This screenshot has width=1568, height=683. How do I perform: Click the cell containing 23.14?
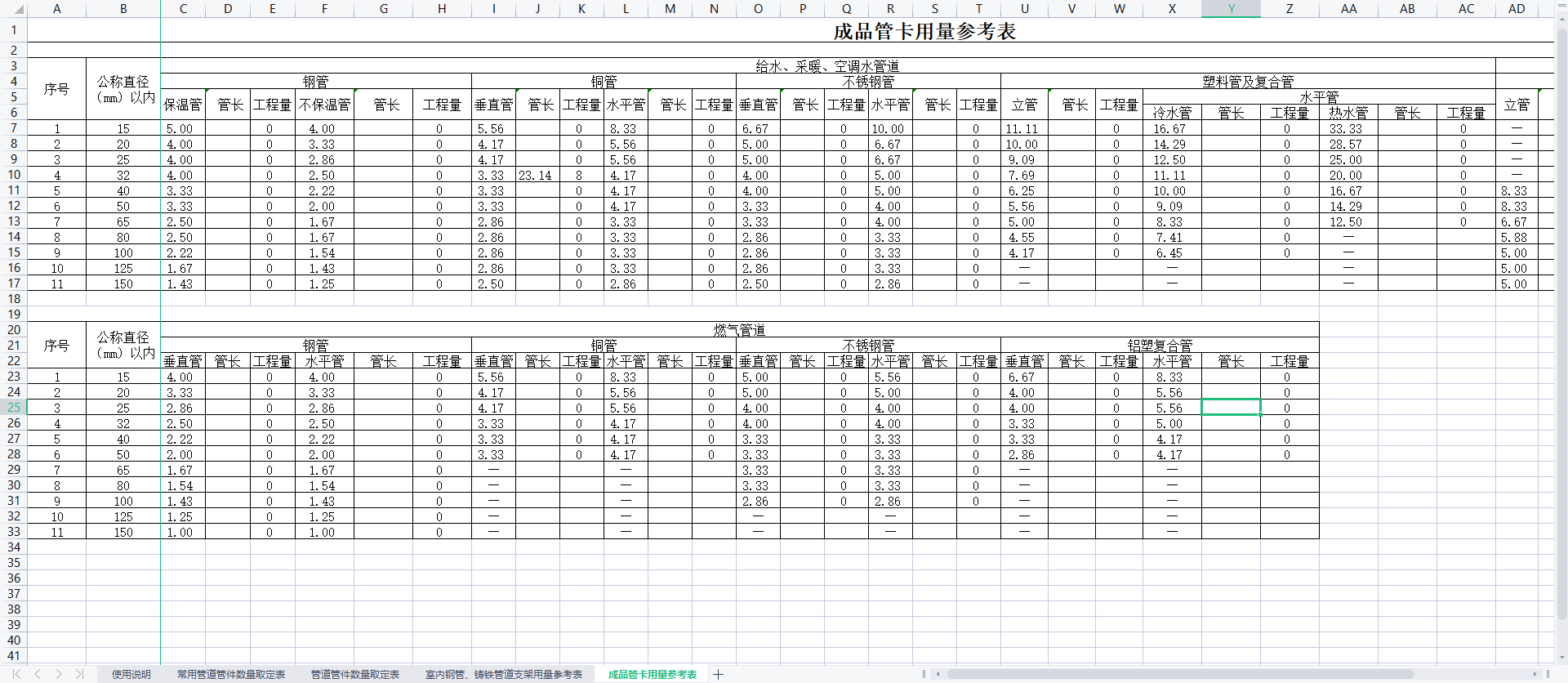click(x=537, y=175)
